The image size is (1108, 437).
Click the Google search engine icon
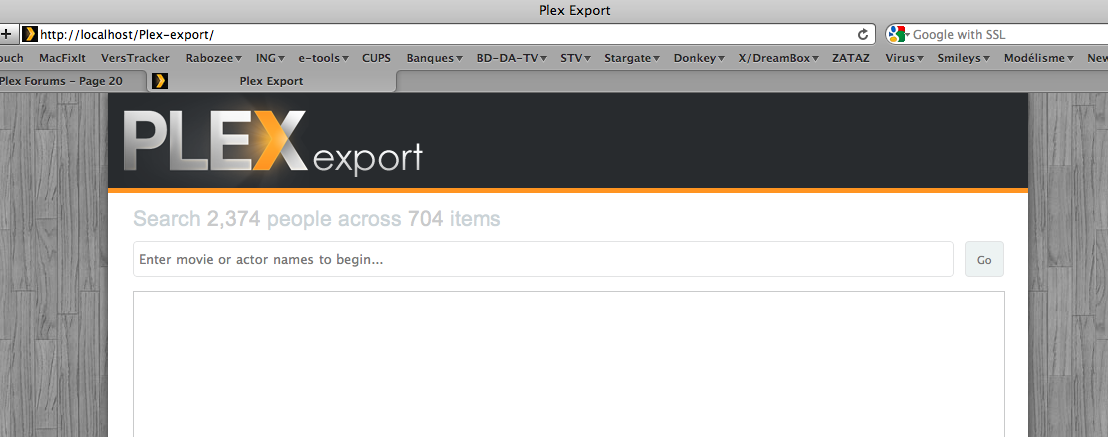pyautogui.click(x=896, y=34)
